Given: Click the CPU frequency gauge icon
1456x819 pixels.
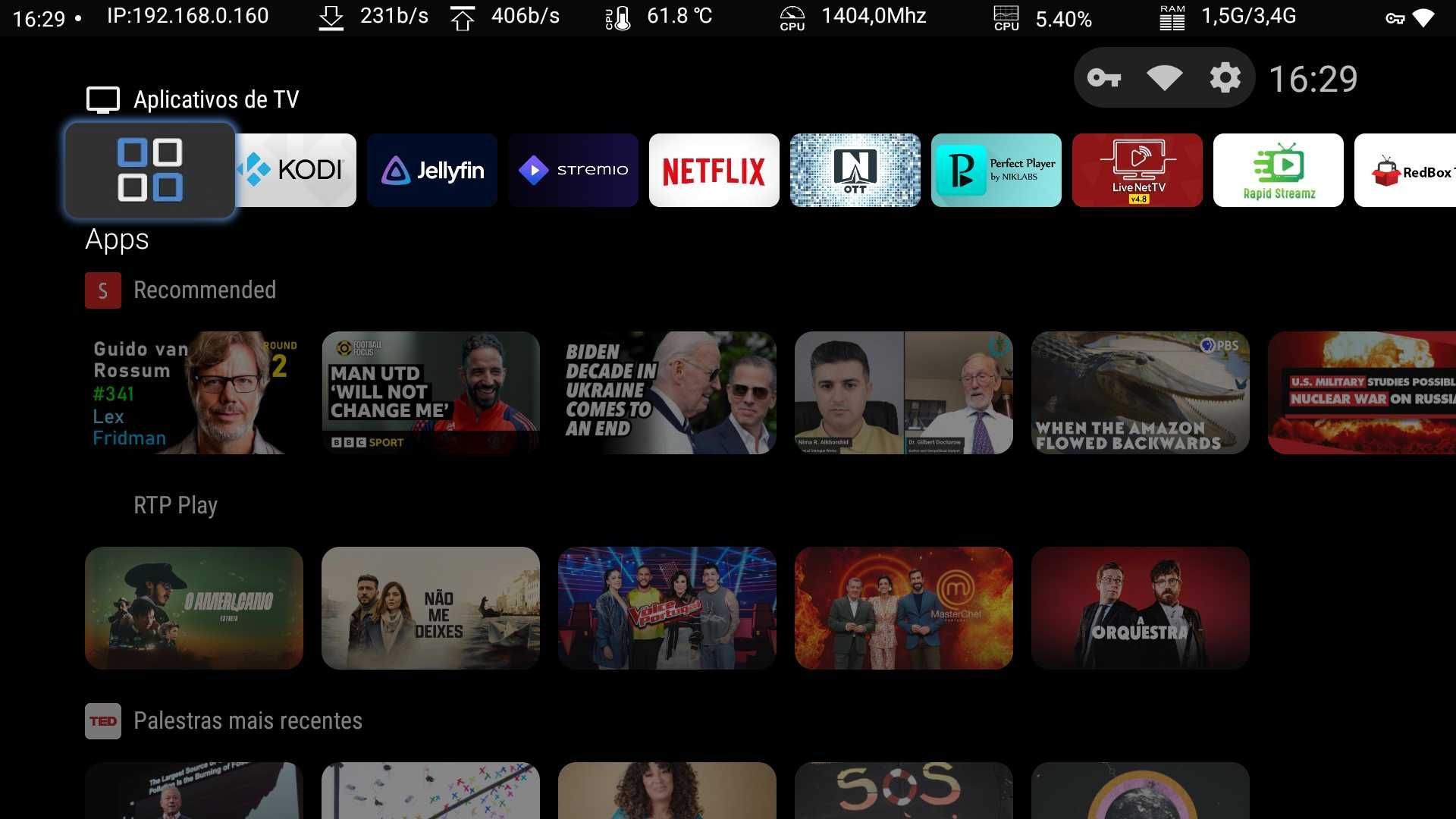Looking at the screenshot, I should click(x=792, y=17).
